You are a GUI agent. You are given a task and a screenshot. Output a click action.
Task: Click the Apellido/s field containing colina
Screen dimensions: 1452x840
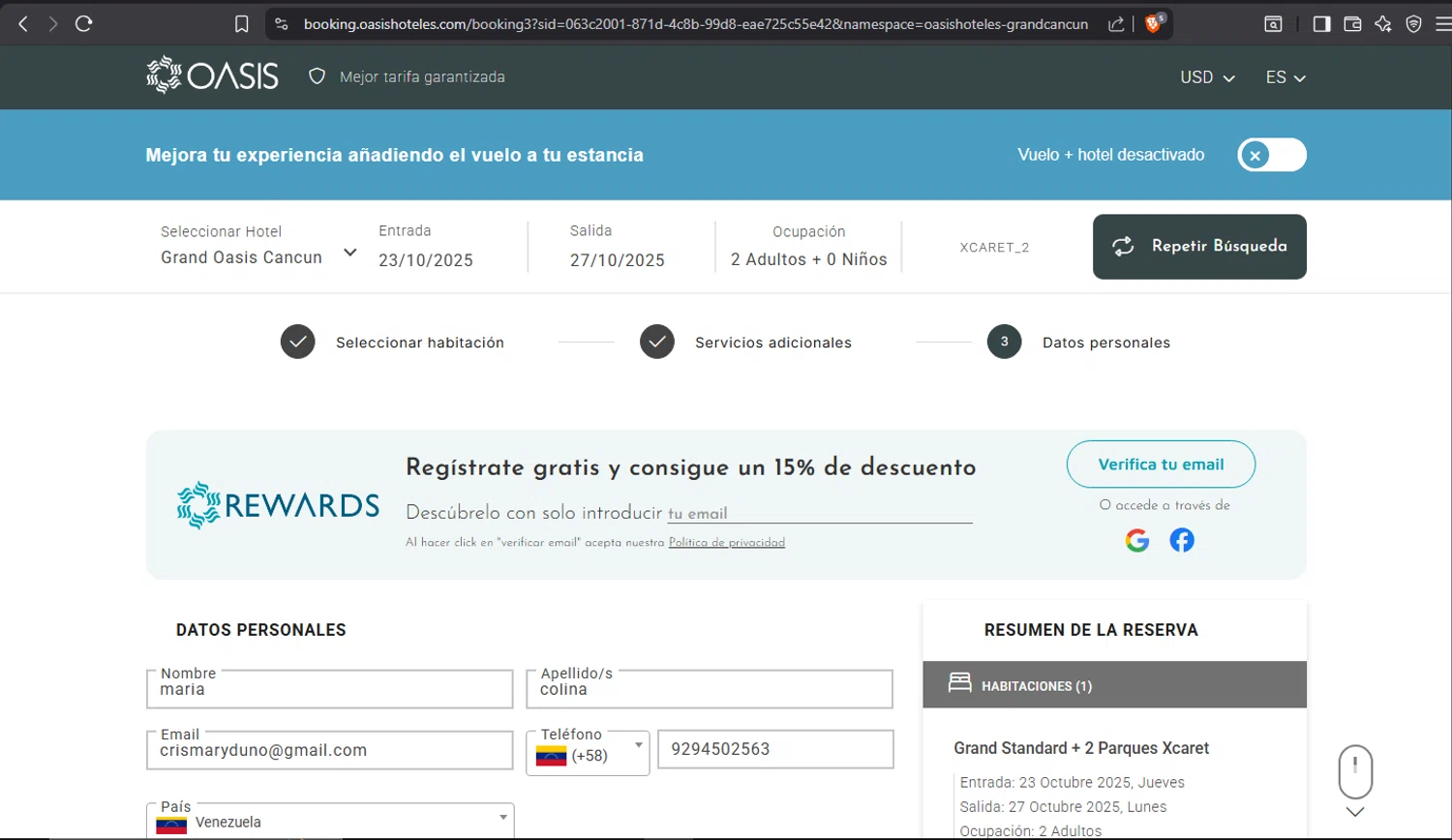tap(710, 689)
